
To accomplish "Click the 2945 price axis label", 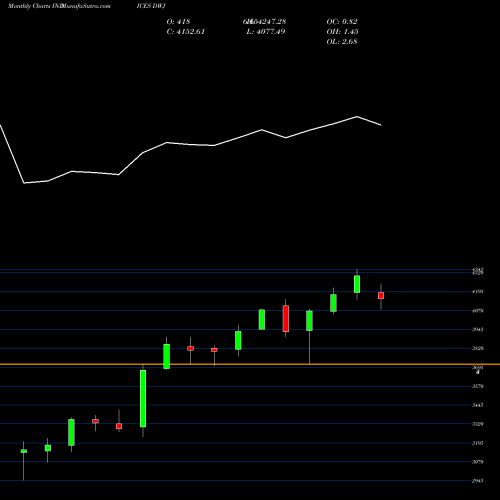I will click(x=478, y=481).
